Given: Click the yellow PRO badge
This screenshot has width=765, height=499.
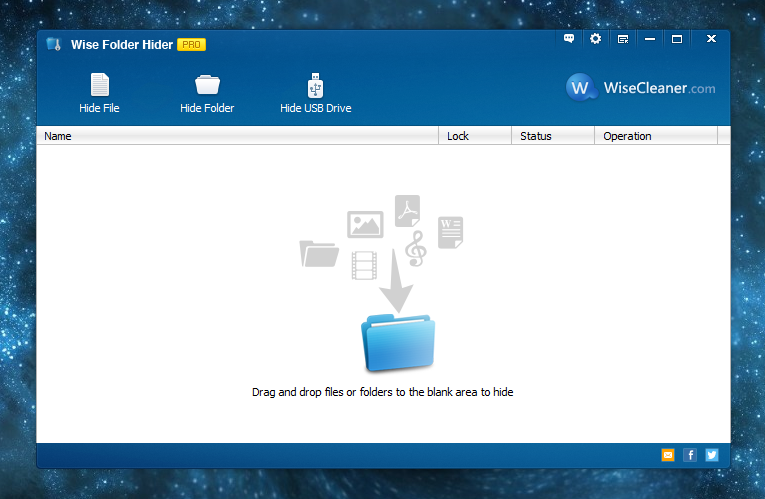Looking at the screenshot, I should click(x=191, y=44).
